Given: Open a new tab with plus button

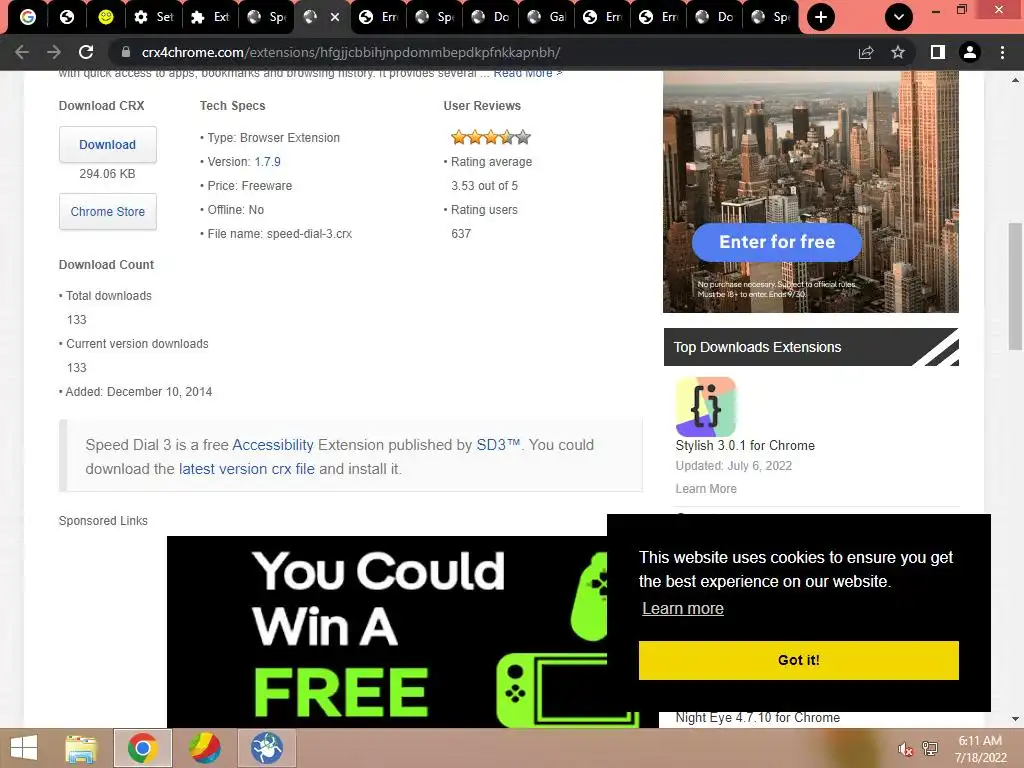Looking at the screenshot, I should (x=821, y=17).
